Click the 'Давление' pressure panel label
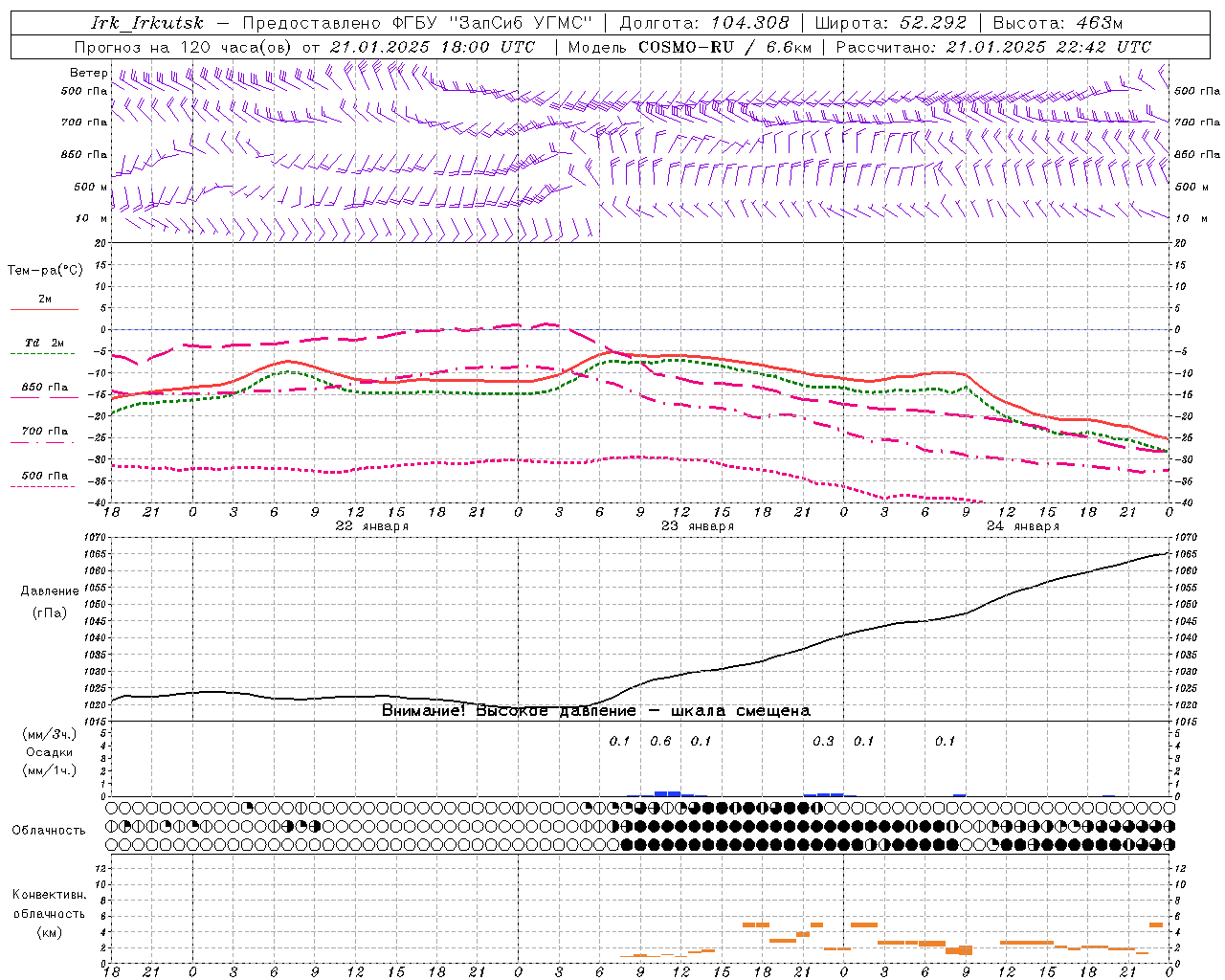This screenshot has width=1225, height=980. pos(50,591)
